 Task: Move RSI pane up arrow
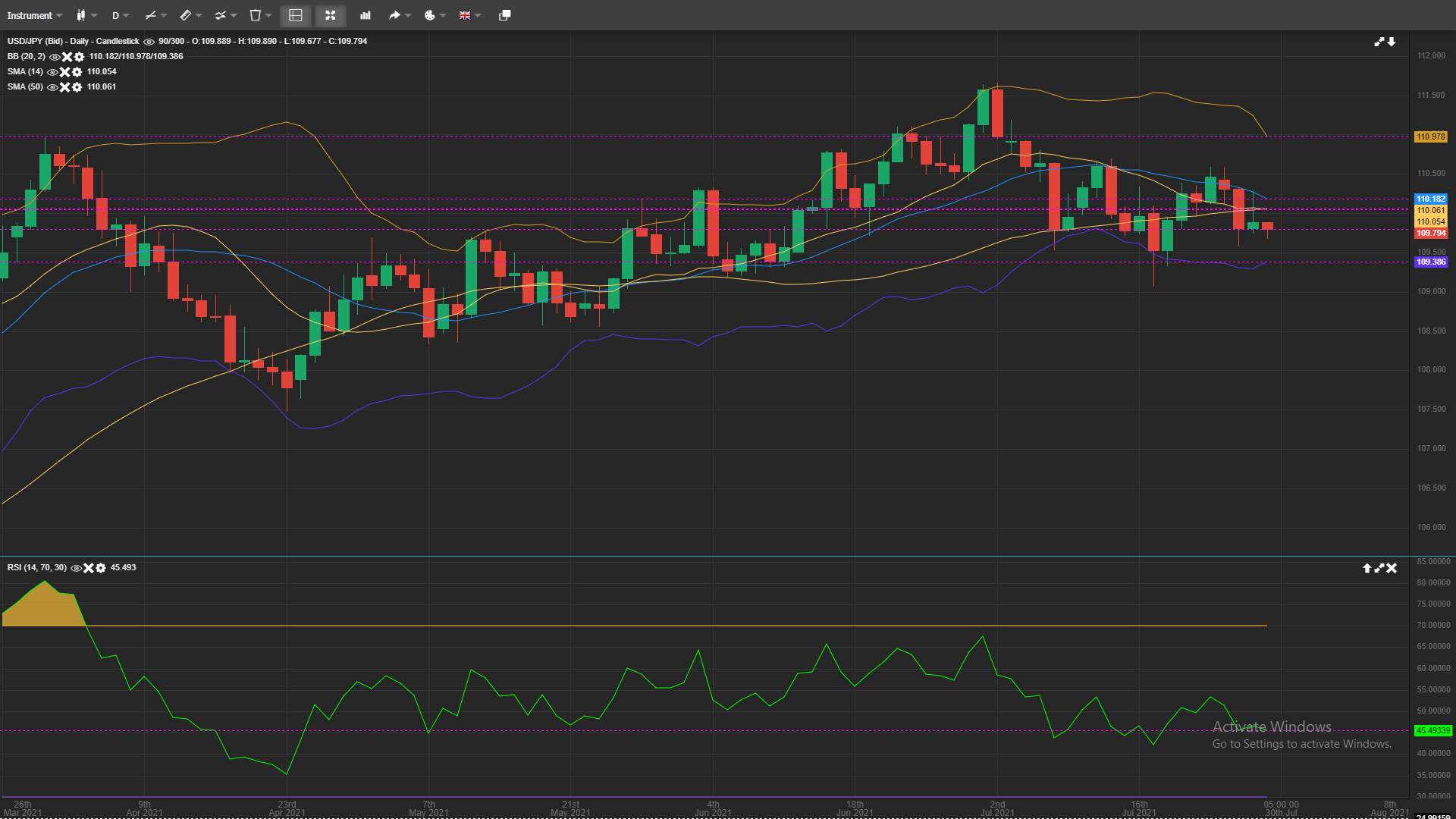coord(1367,568)
